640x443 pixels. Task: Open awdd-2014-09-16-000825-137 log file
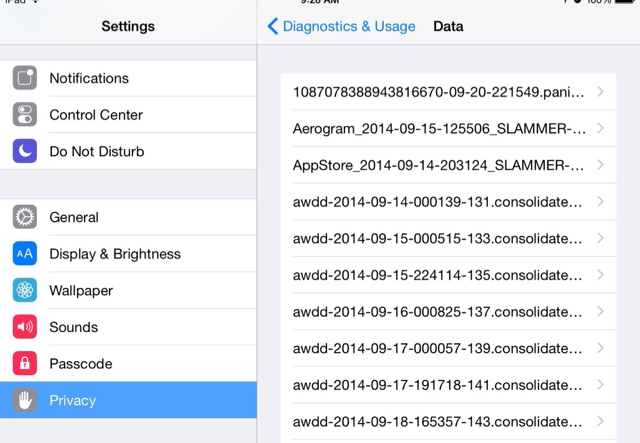438,312
